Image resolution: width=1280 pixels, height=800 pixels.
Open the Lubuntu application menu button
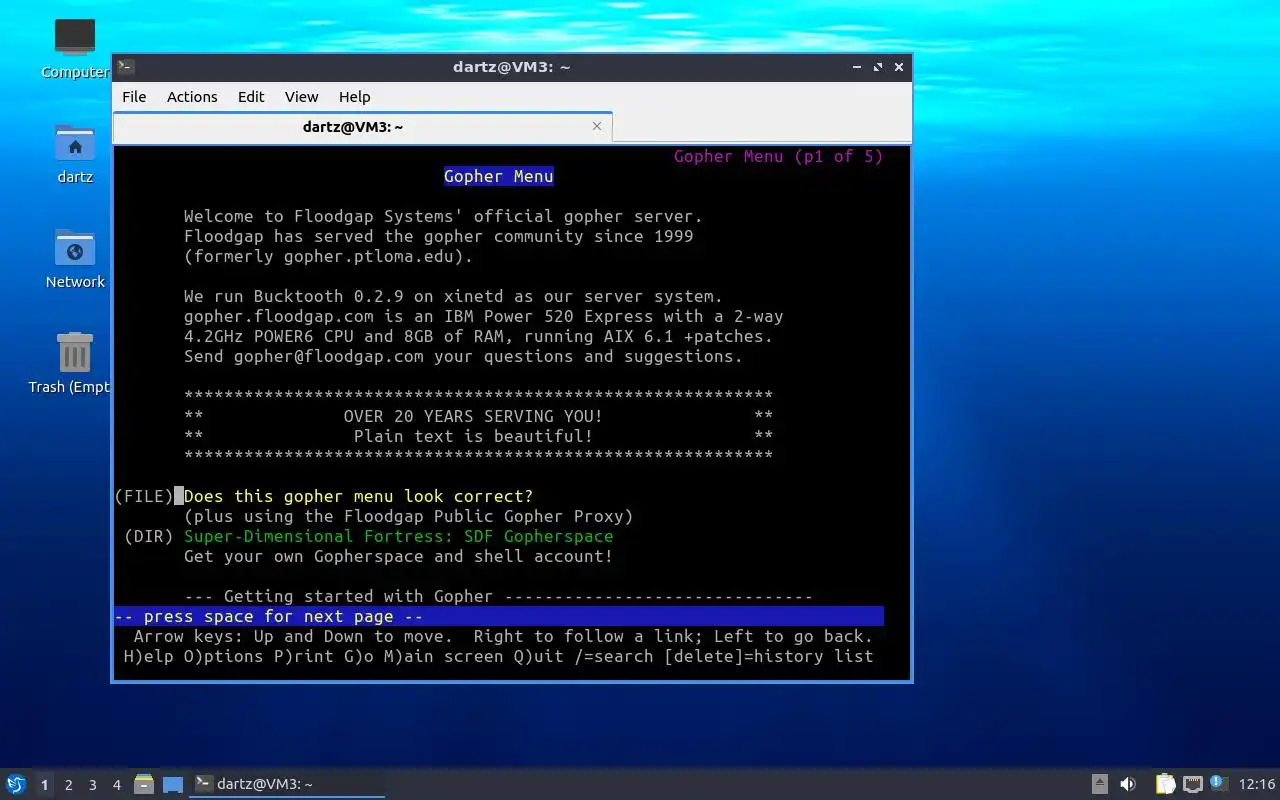coord(16,784)
